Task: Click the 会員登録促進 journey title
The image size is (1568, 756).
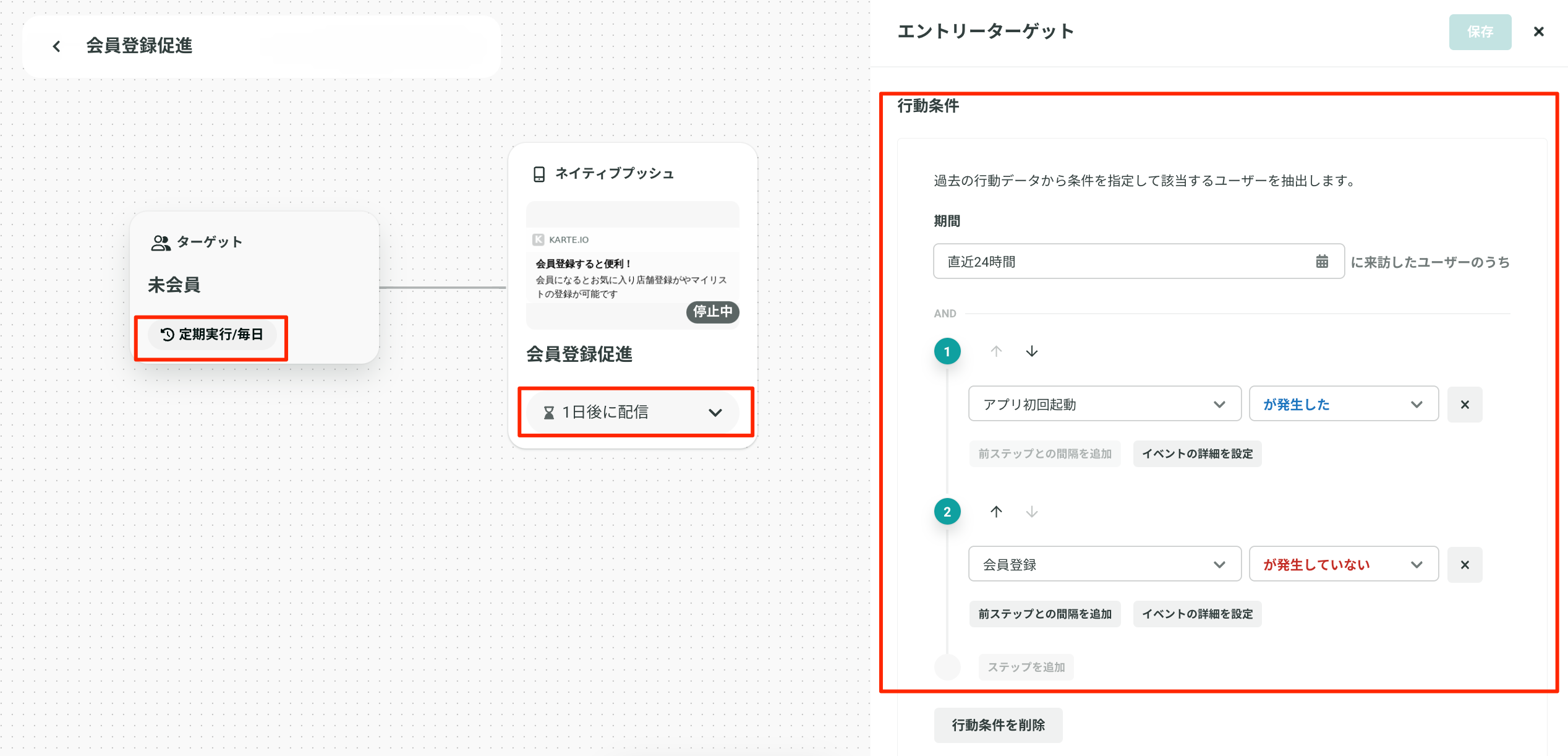Action: 139,46
